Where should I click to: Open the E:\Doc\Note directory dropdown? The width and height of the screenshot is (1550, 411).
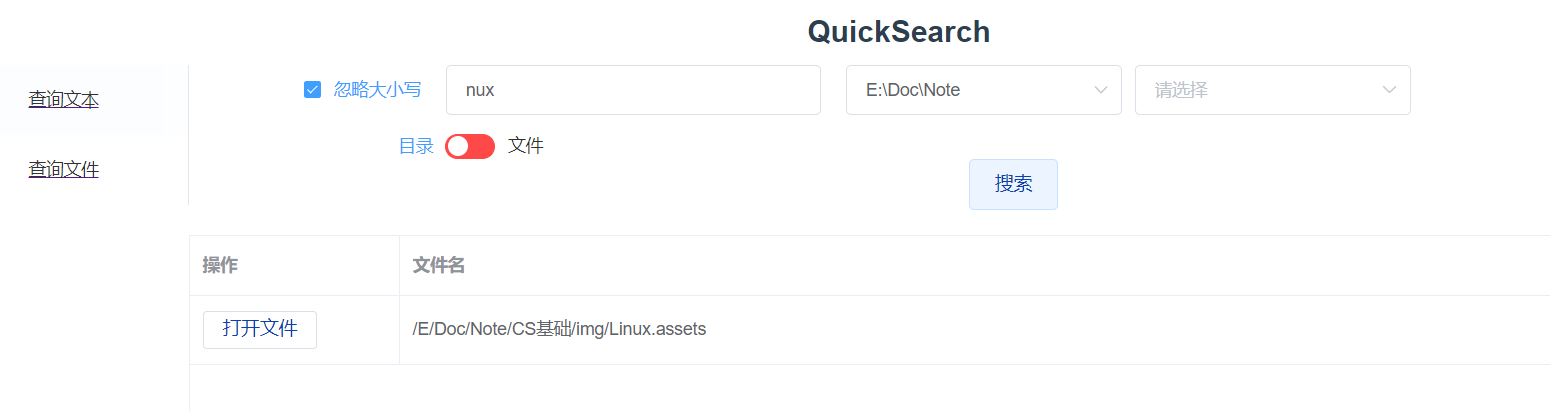click(x=983, y=90)
